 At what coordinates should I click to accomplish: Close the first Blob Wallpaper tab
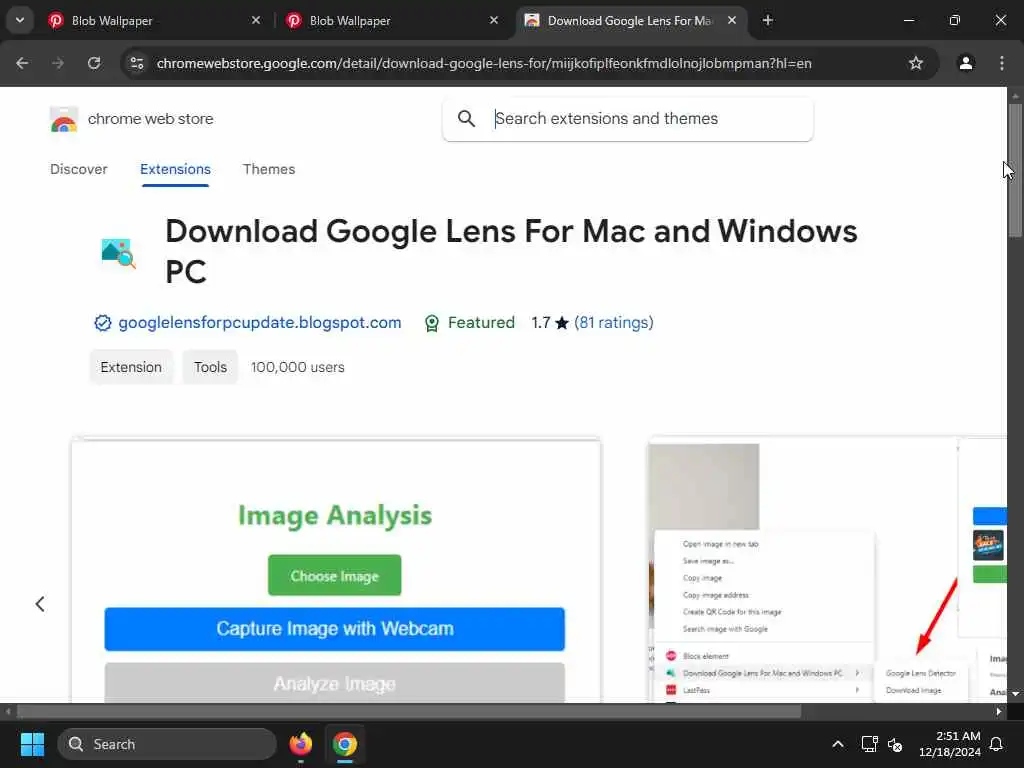coord(255,20)
